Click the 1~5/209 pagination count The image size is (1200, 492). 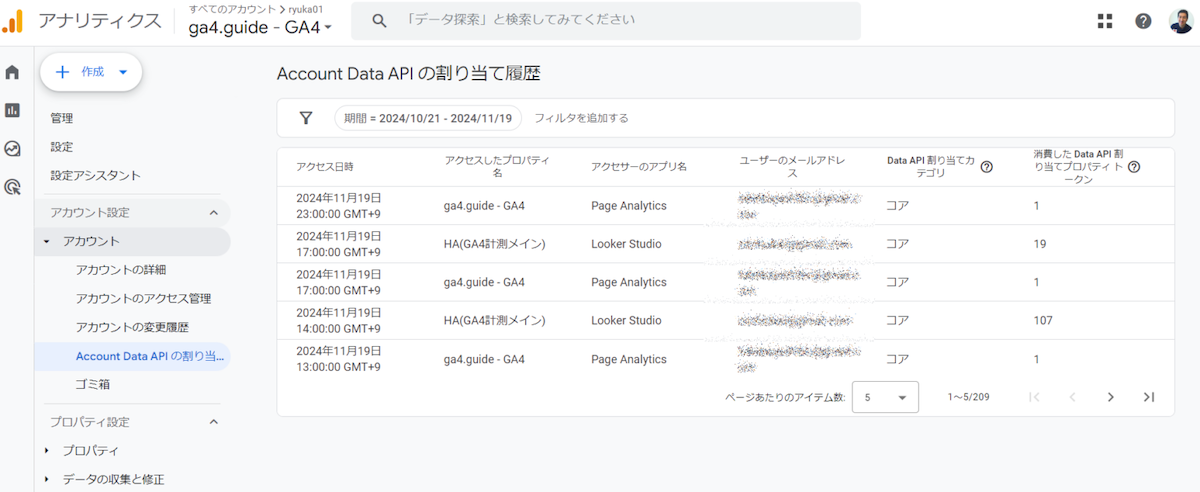[x=968, y=397]
